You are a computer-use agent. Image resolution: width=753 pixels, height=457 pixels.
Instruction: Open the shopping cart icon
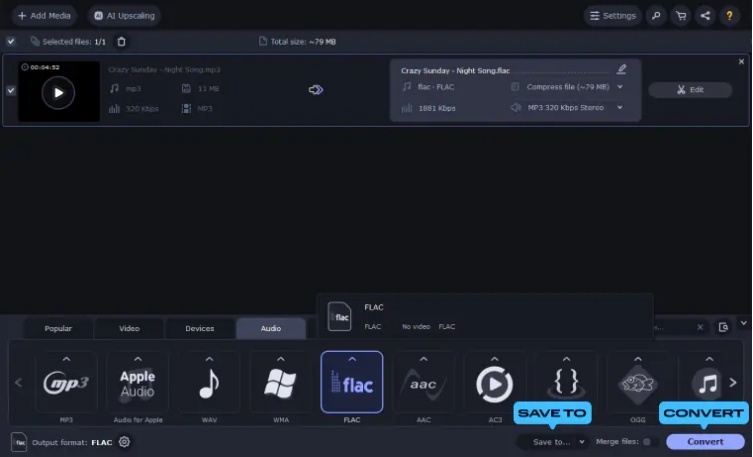[x=680, y=16]
